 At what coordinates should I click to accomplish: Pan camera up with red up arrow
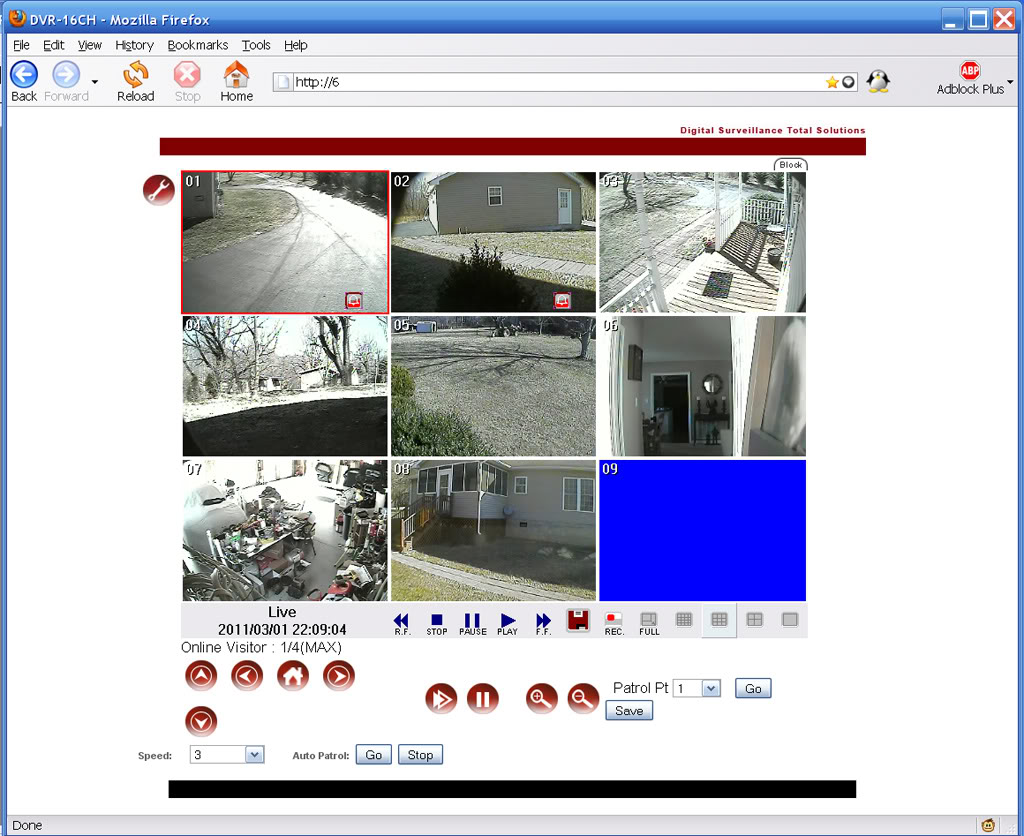201,677
